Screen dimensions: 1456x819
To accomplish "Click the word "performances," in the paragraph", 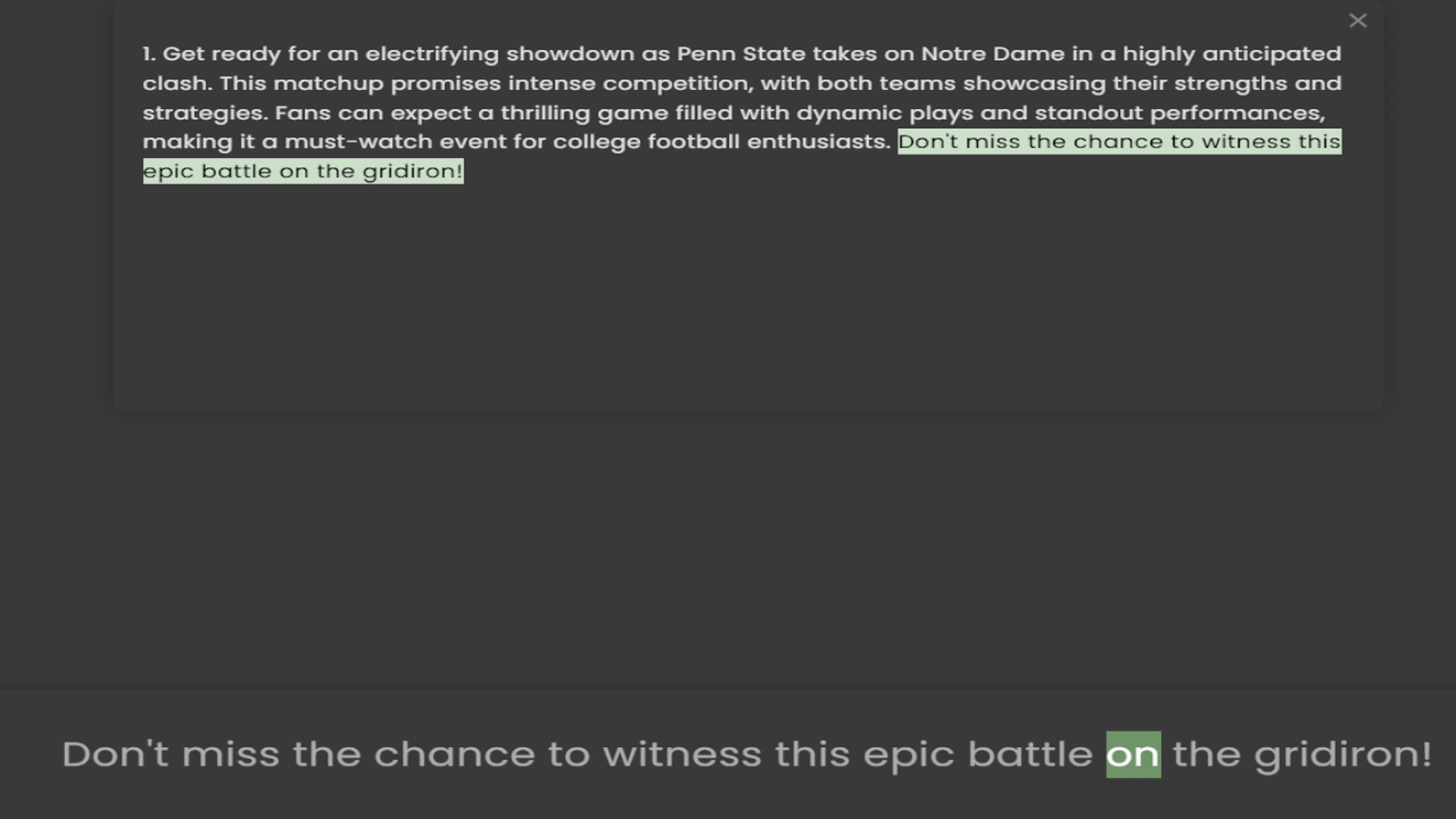I will (x=1238, y=113).
